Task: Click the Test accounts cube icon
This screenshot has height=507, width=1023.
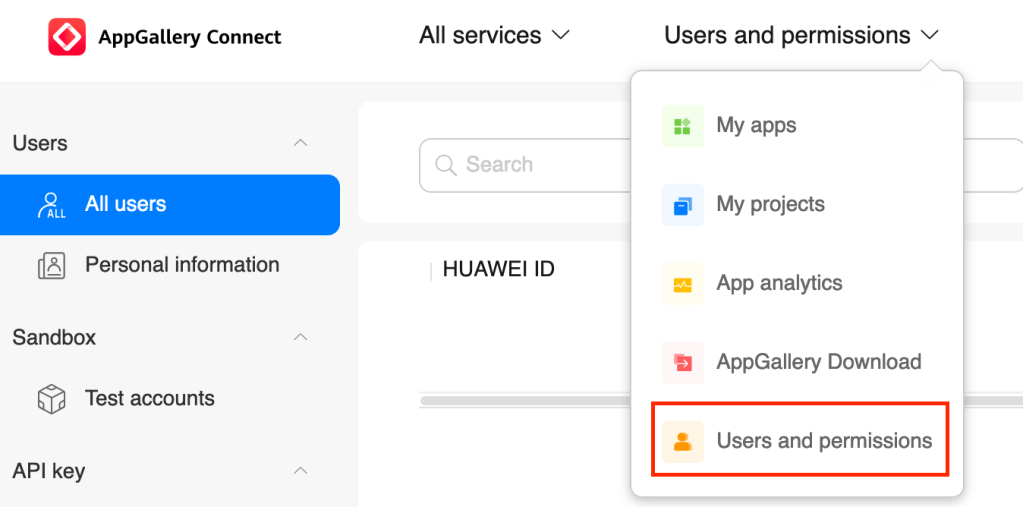Action: 51,399
